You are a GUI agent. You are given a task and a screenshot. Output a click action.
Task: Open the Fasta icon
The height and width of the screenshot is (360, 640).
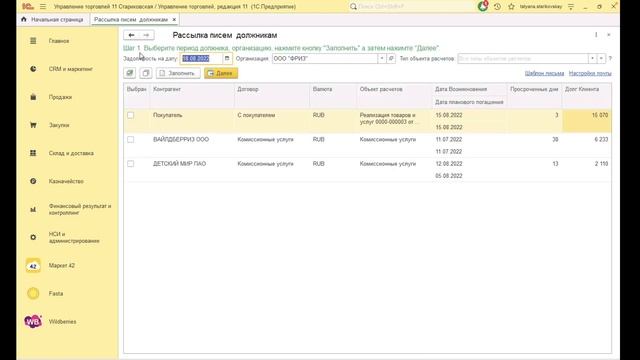[x=33, y=293]
